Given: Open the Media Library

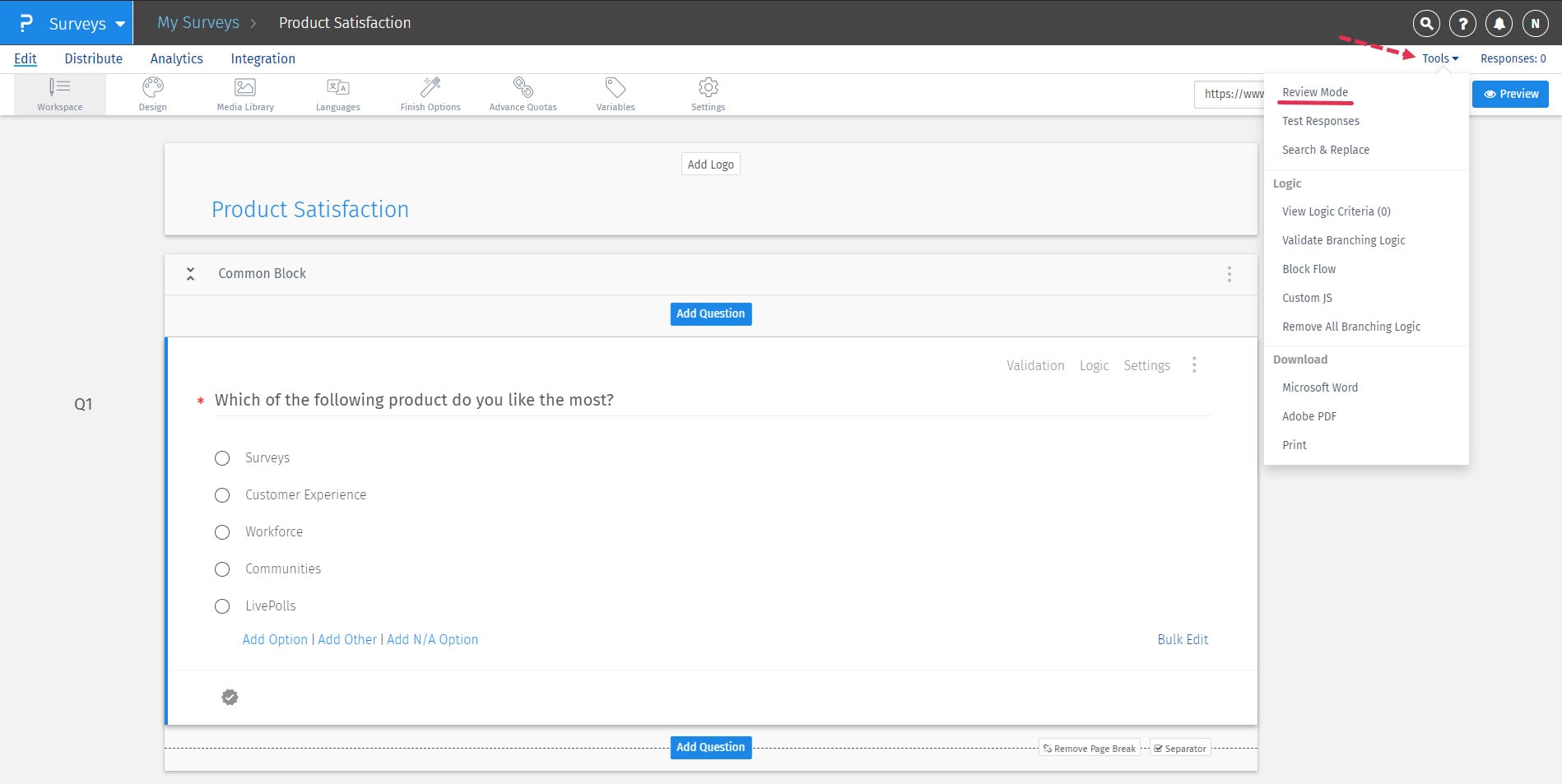Looking at the screenshot, I should click(x=244, y=93).
